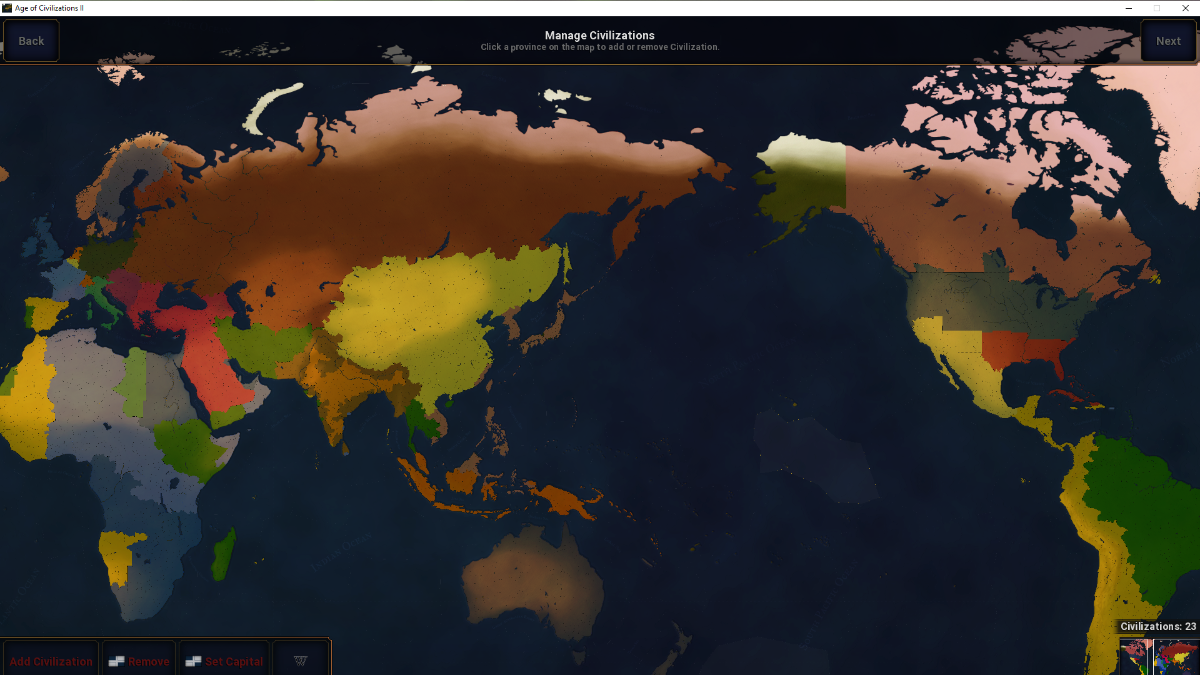Select the green Madagascar island
The height and width of the screenshot is (675, 1200).
pyautogui.click(x=224, y=554)
